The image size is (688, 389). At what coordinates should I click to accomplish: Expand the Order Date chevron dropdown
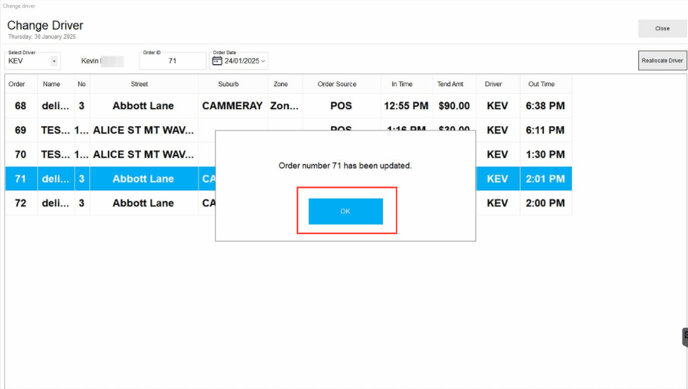(263, 61)
